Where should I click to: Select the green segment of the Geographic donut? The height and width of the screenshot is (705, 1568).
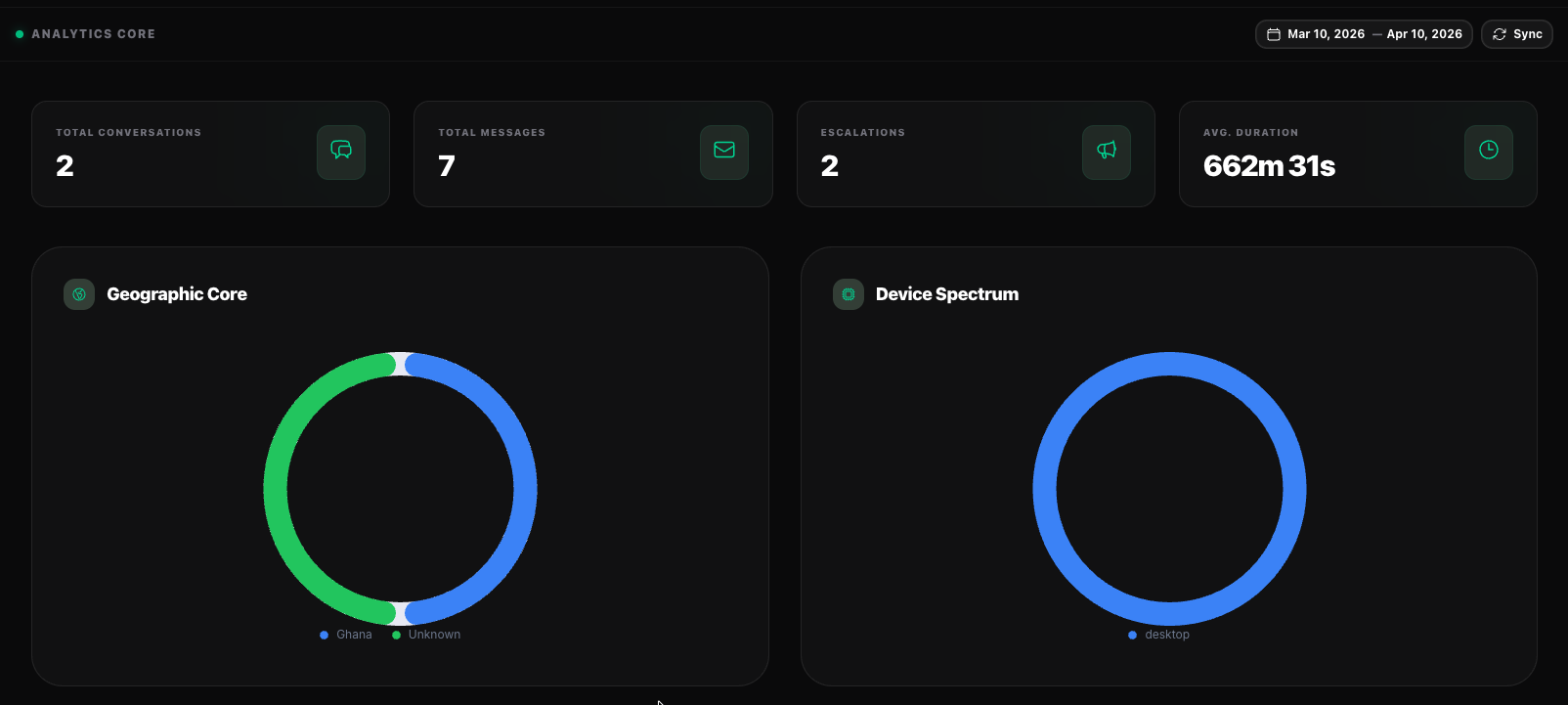(276, 489)
